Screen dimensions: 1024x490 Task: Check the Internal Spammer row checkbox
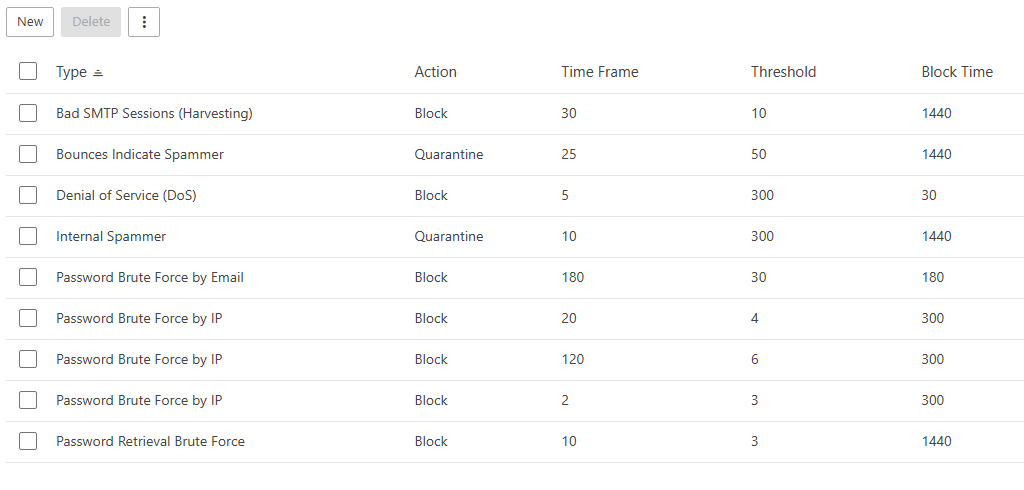point(28,236)
